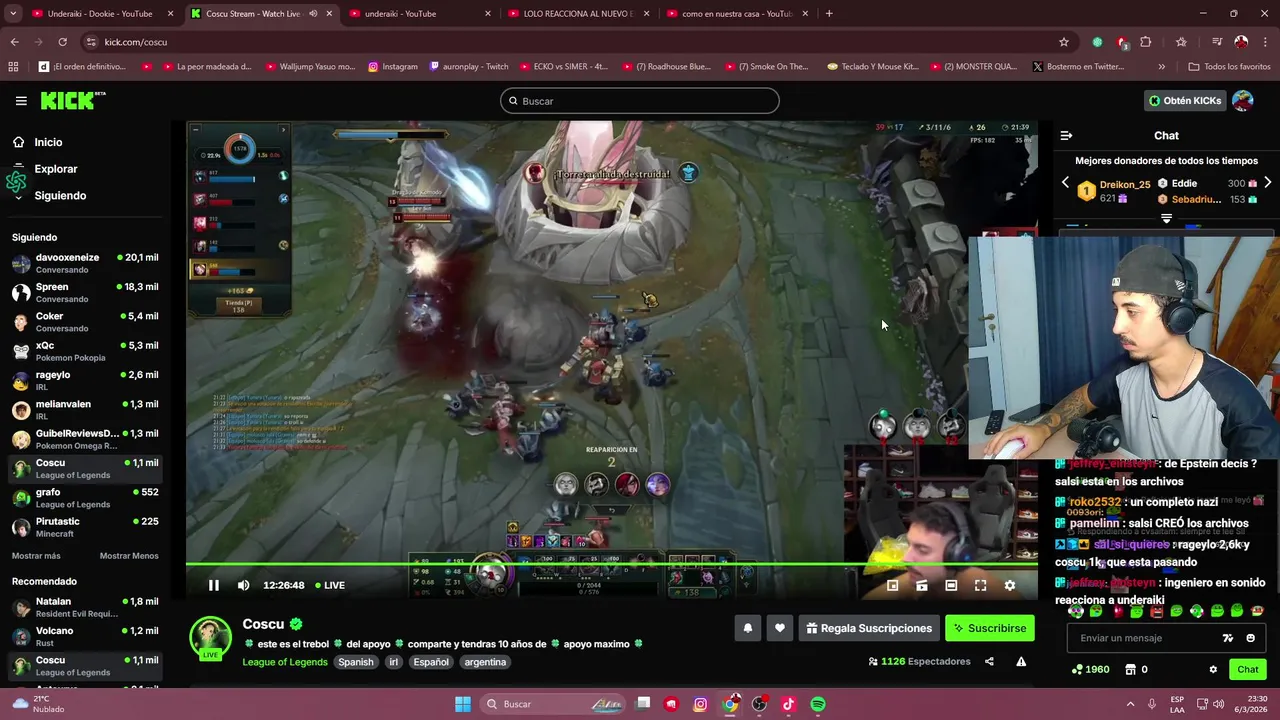Toggle chat translation icon in message box
Screen dimensions: 1280x720
(x=1228, y=638)
